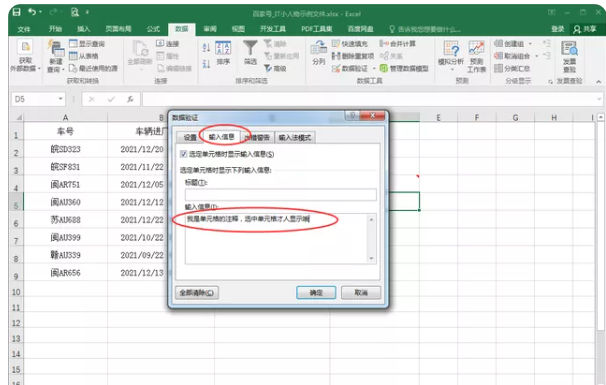Image resolution: width=606 pixels, height=385 pixels.
Task: Click 取消组合 (Ungroup)
Action: pos(512,56)
